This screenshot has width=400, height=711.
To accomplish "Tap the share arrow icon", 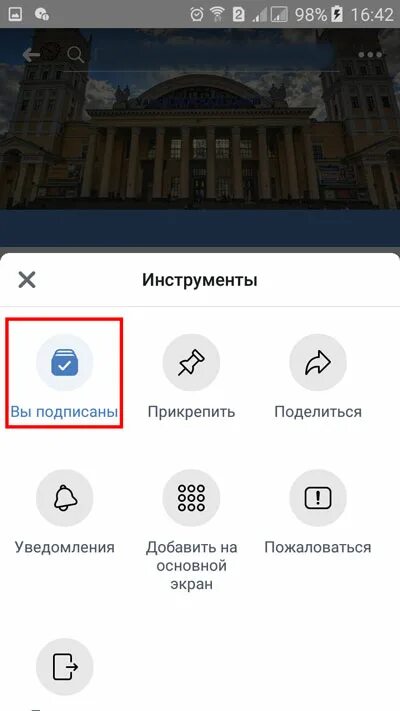I will coord(318,363).
